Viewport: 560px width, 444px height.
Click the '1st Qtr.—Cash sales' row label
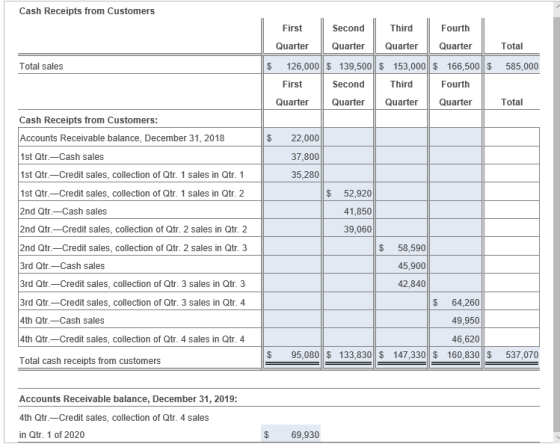point(62,157)
